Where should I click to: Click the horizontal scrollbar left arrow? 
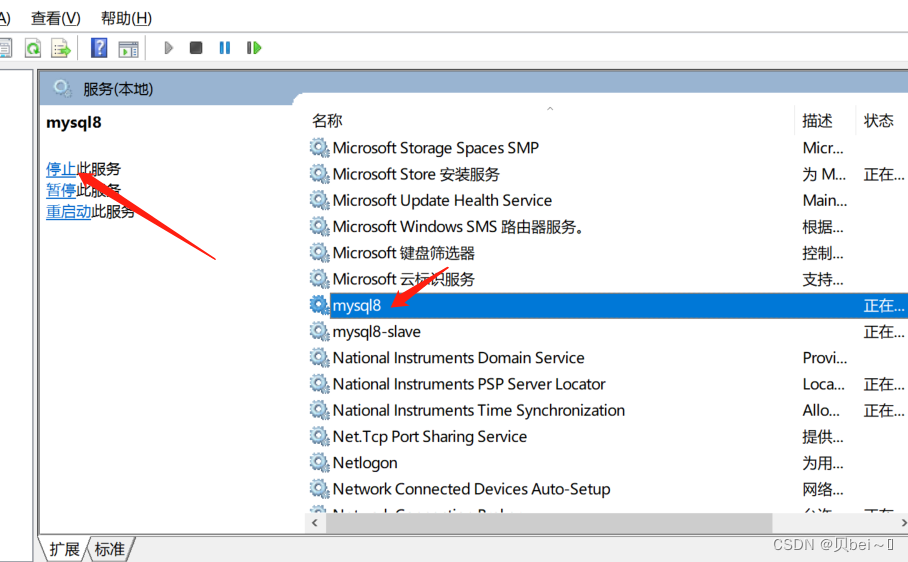(314, 523)
